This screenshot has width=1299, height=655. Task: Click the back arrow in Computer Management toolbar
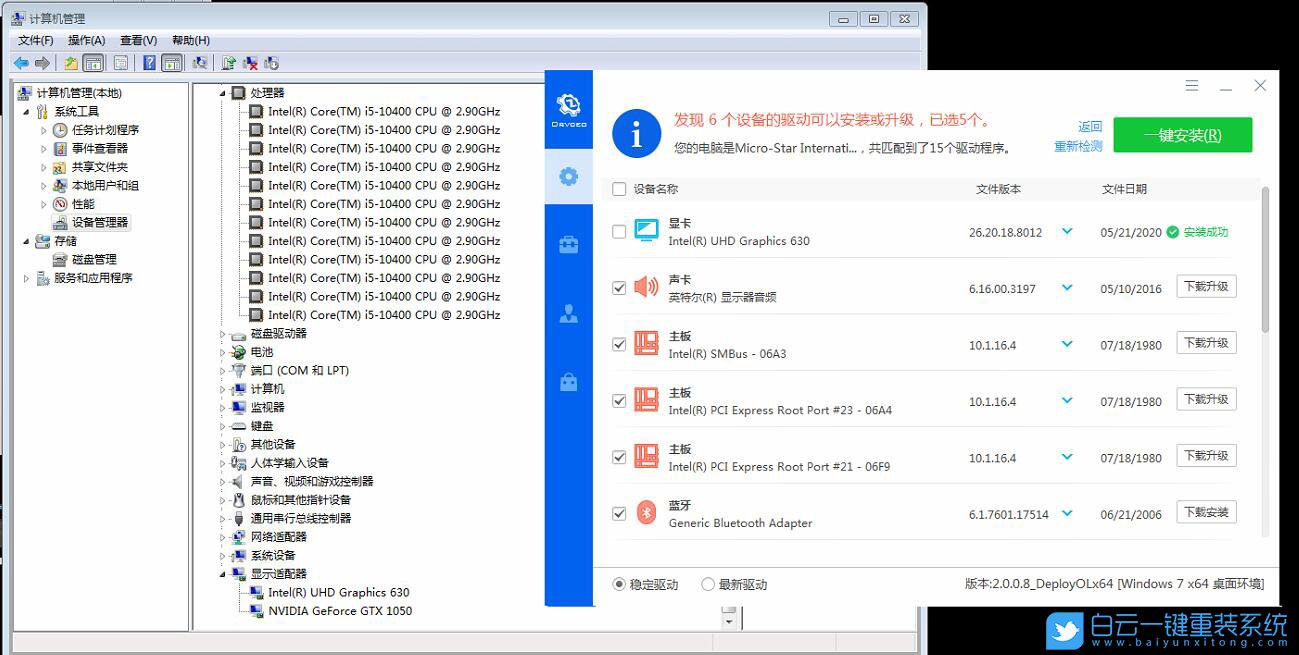click(x=21, y=62)
